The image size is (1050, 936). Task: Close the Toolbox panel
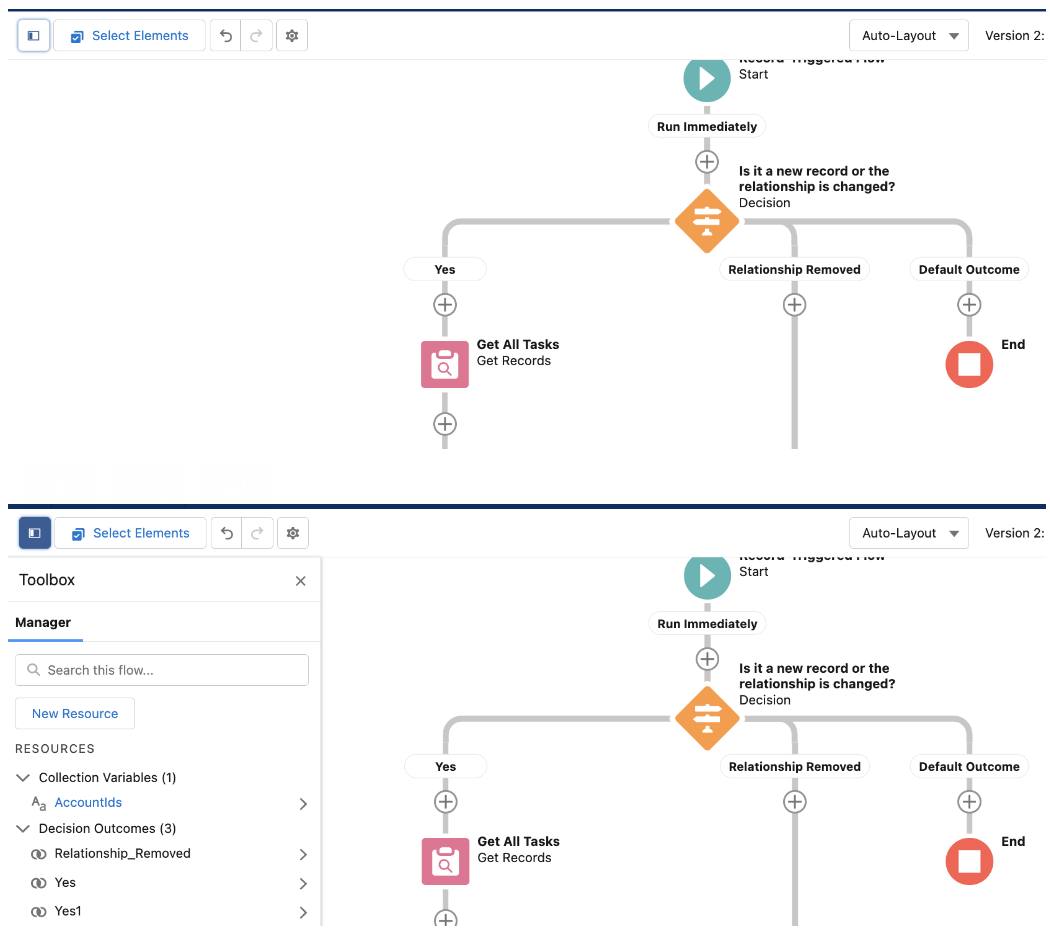pyautogui.click(x=301, y=580)
